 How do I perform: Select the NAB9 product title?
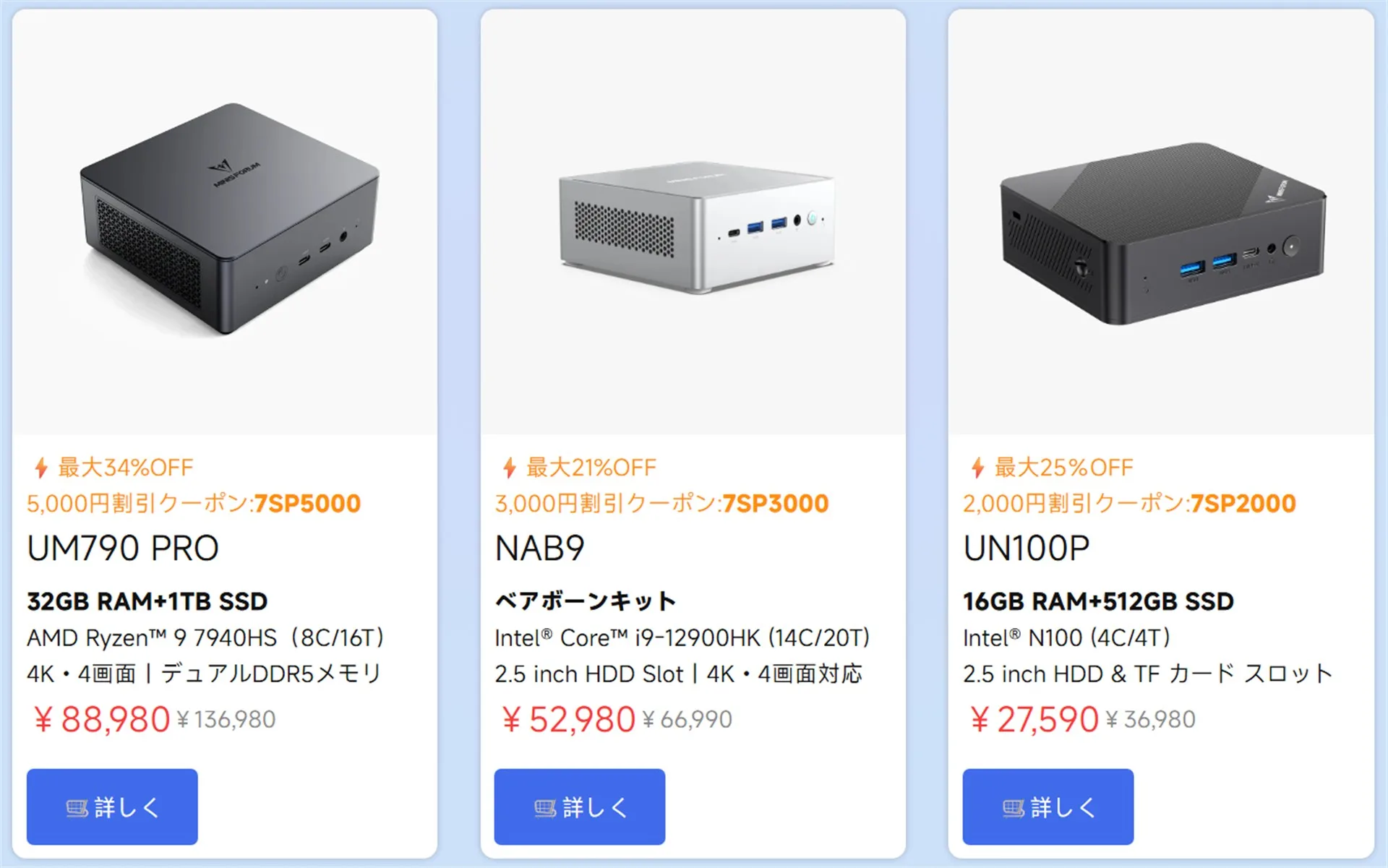(540, 549)
